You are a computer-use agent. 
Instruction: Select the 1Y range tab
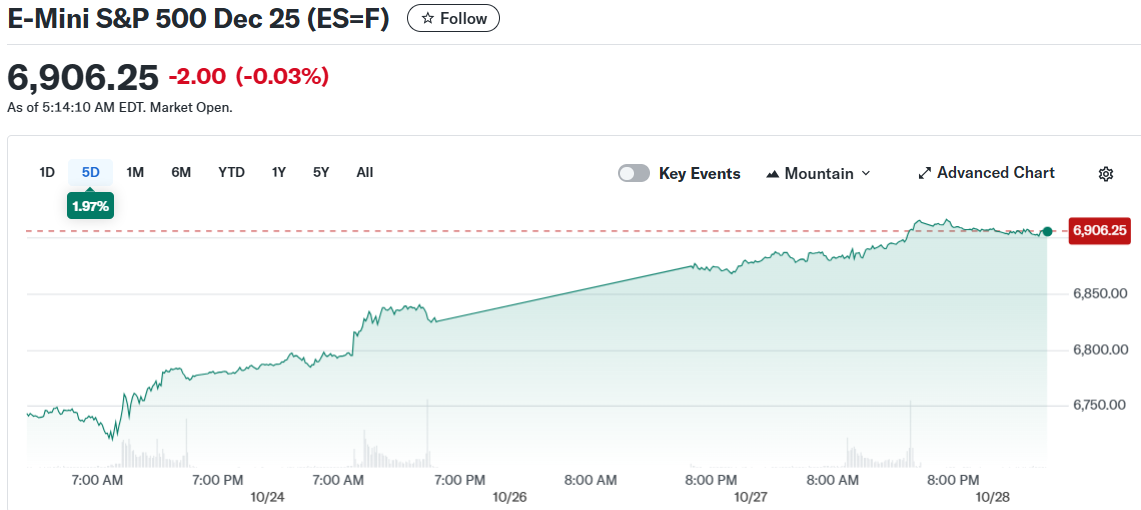click(279, 172)
